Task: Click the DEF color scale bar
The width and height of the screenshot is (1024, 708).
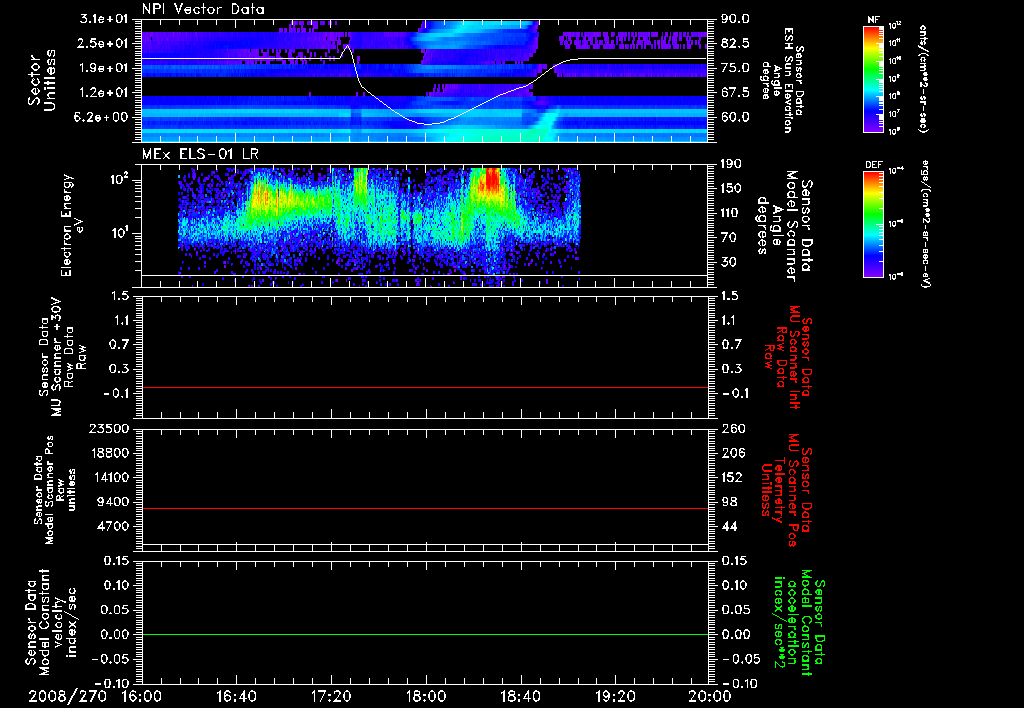Action: (x=874, y=224)
